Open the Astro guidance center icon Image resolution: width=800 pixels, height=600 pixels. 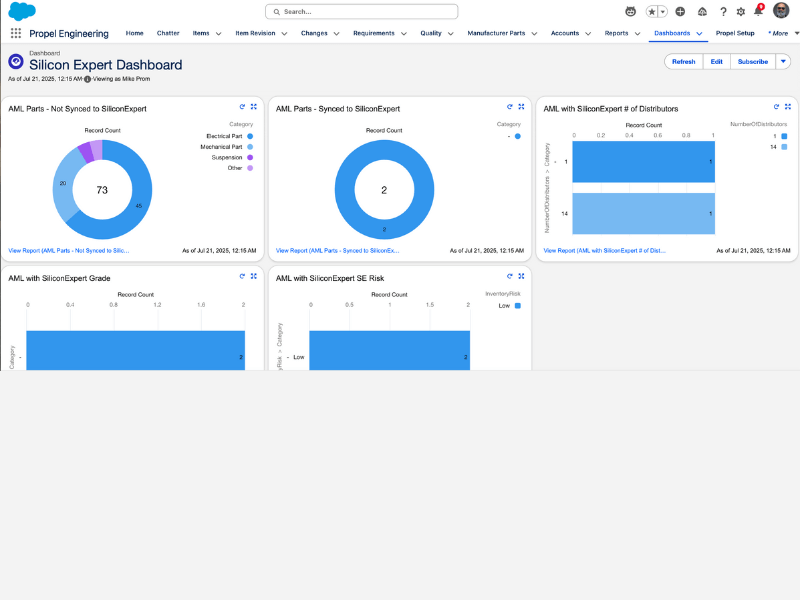click(x=631, y=11)
